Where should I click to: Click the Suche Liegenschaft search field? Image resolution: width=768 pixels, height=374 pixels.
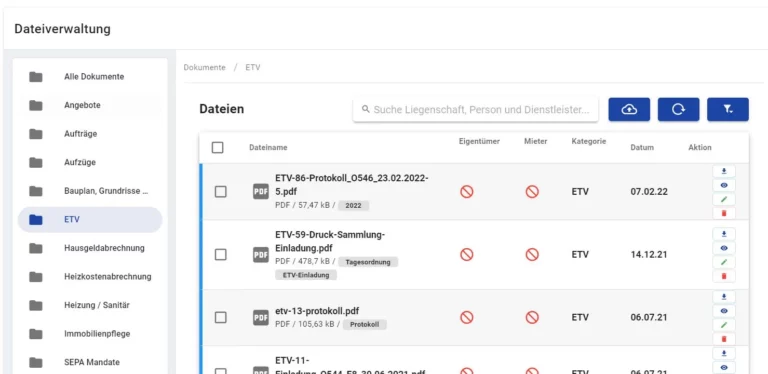click(x=475, y=110)
